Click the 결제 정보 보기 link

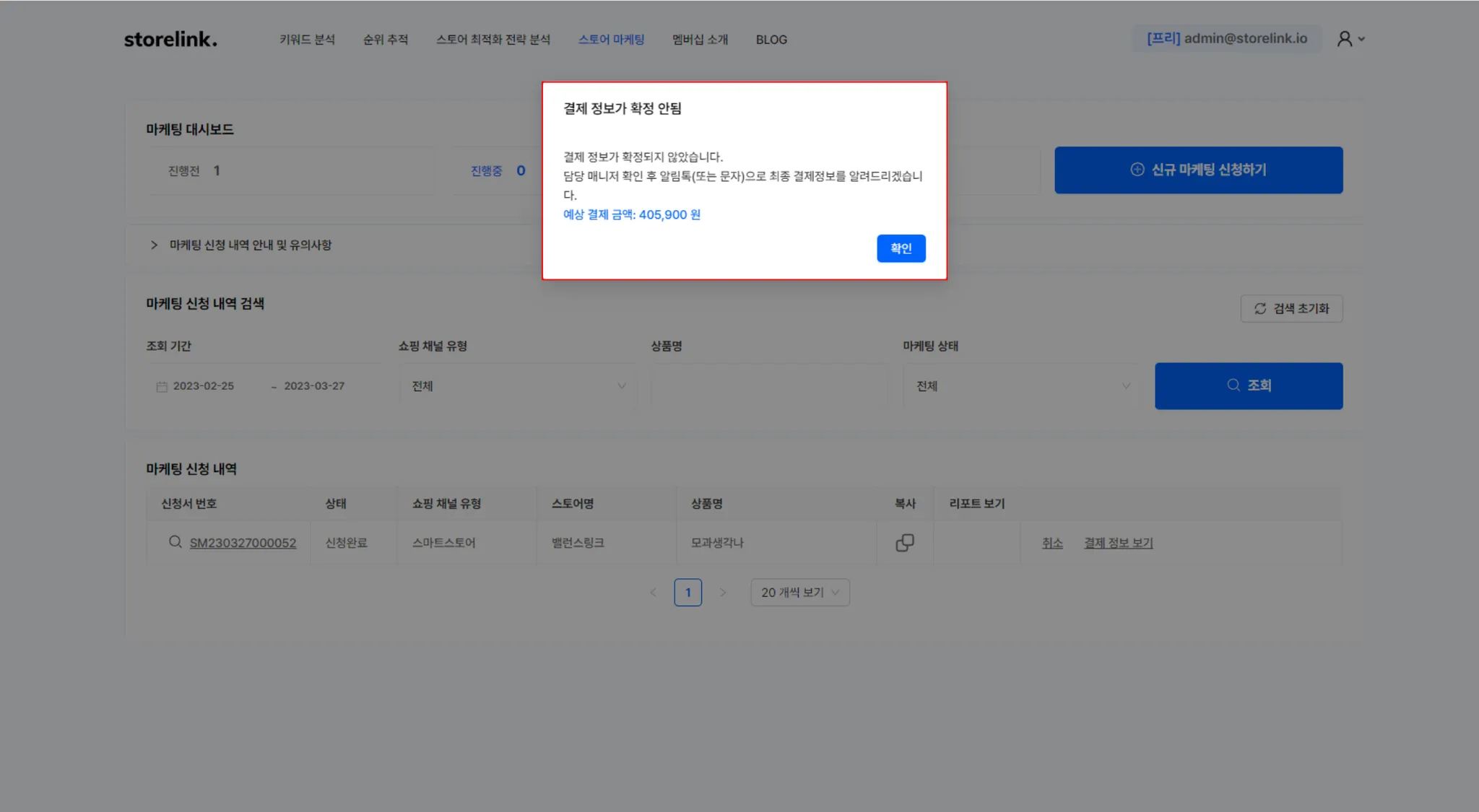(1118, 543)
